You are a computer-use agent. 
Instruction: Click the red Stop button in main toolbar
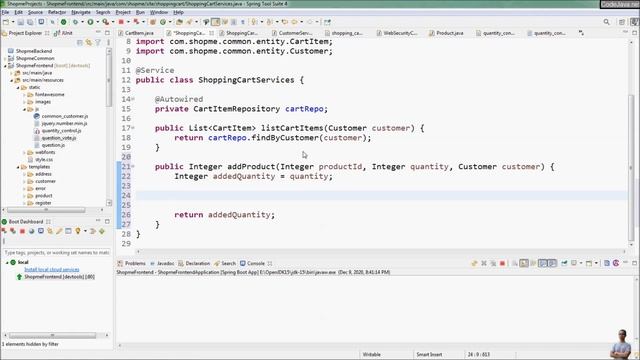(121, 22)
